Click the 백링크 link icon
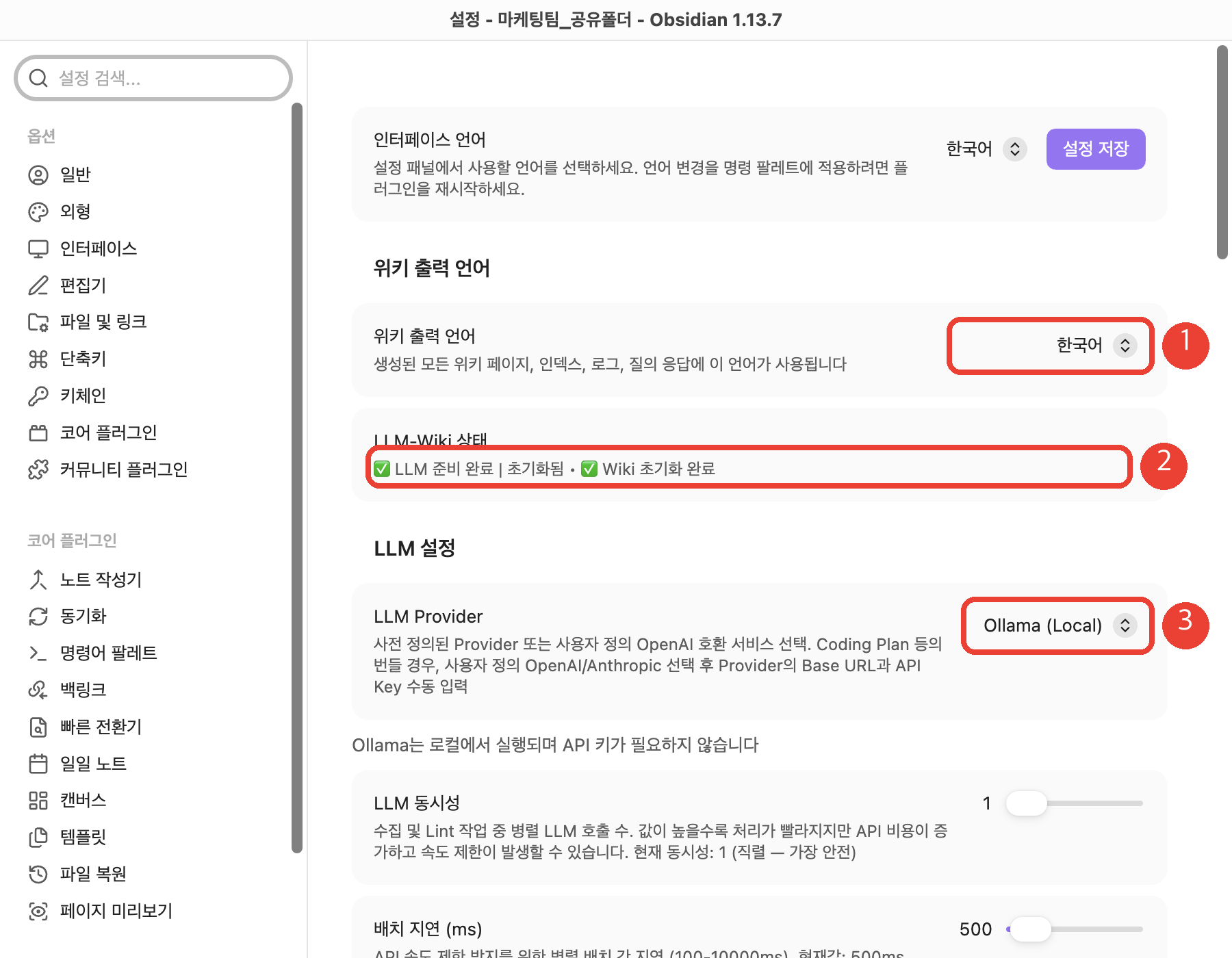Screen dimensions: 1232x958 [38, 690]
